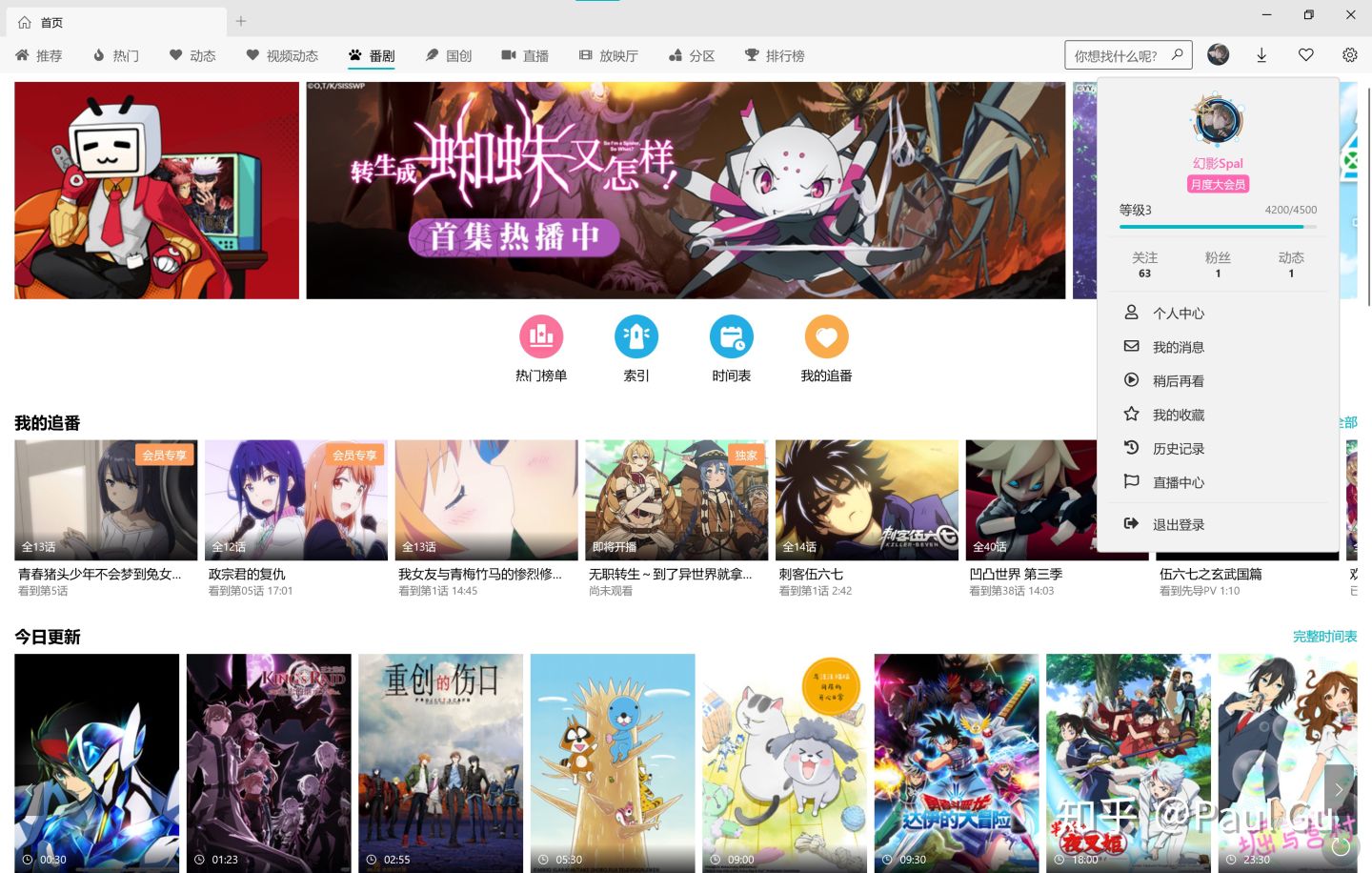Open 我女友与青梅竹马 anime thumbnail
The image size is (1372, 873).
(x=486, y=500)
